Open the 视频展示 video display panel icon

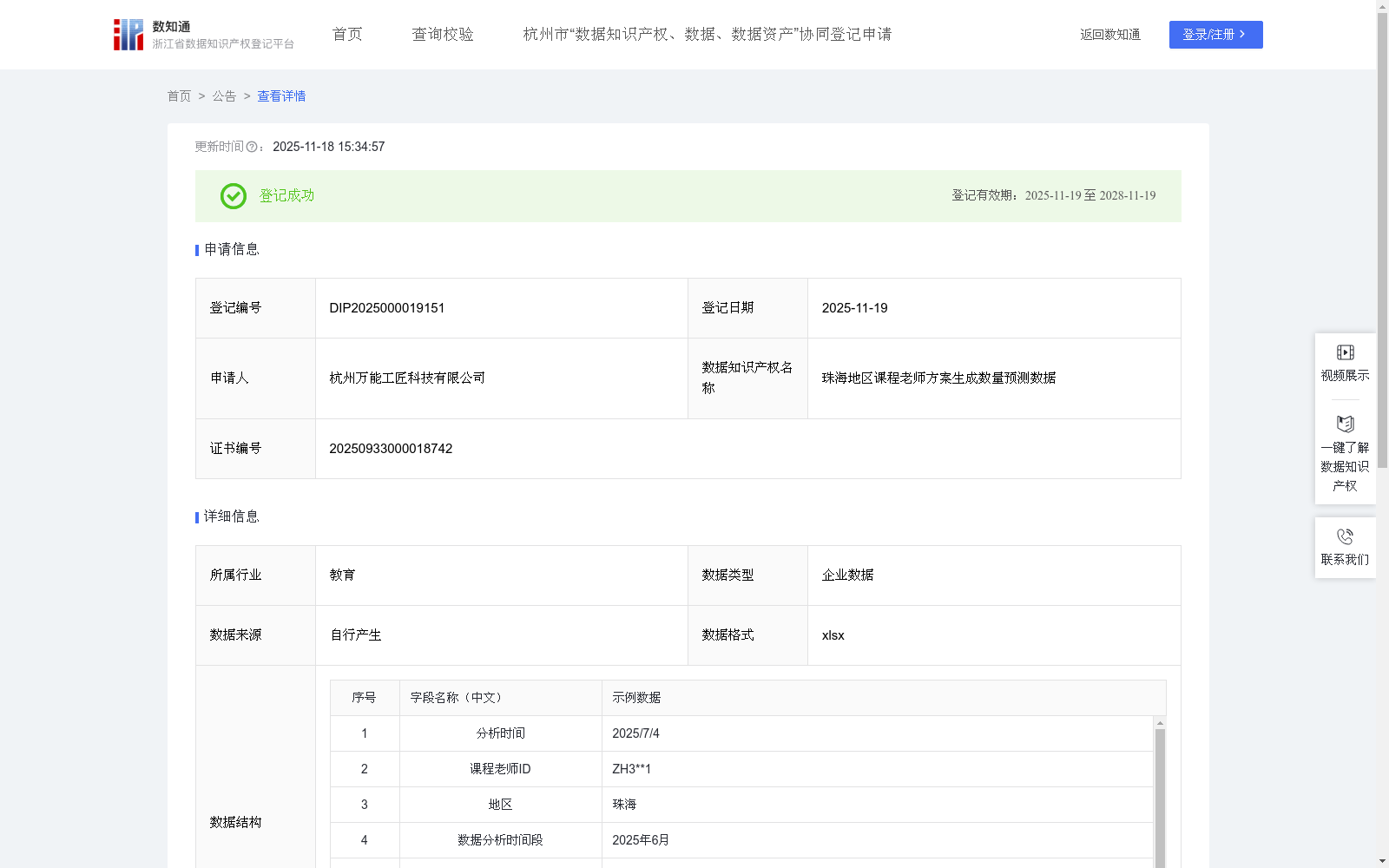[x=1345, y=352]
